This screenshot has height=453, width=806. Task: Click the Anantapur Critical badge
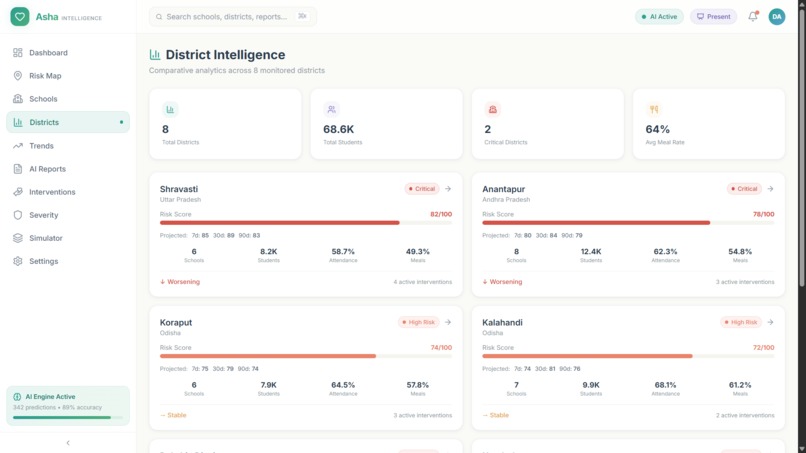744,189
